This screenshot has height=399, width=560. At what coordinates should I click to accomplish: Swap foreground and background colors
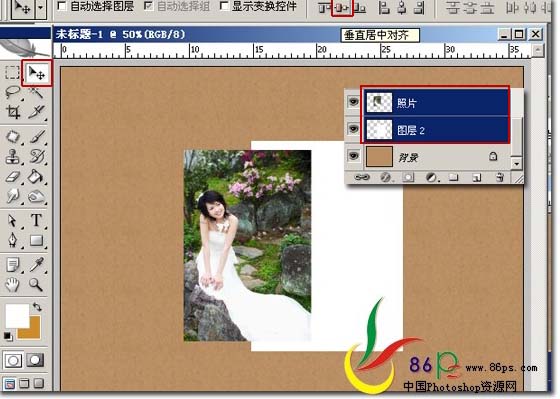click(37, 306)
